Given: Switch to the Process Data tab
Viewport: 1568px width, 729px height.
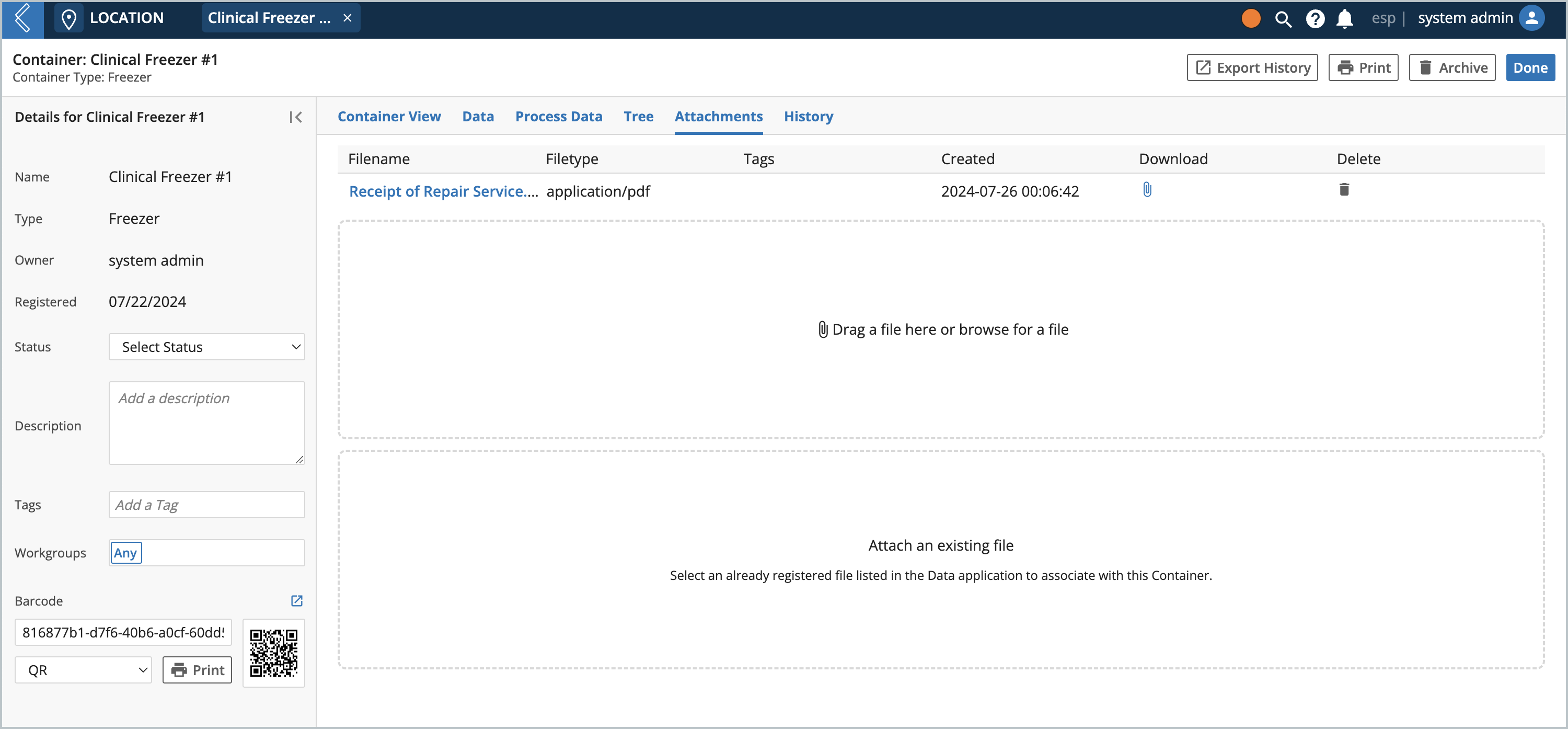Looking at the screenshot, I should coord(558,116).
